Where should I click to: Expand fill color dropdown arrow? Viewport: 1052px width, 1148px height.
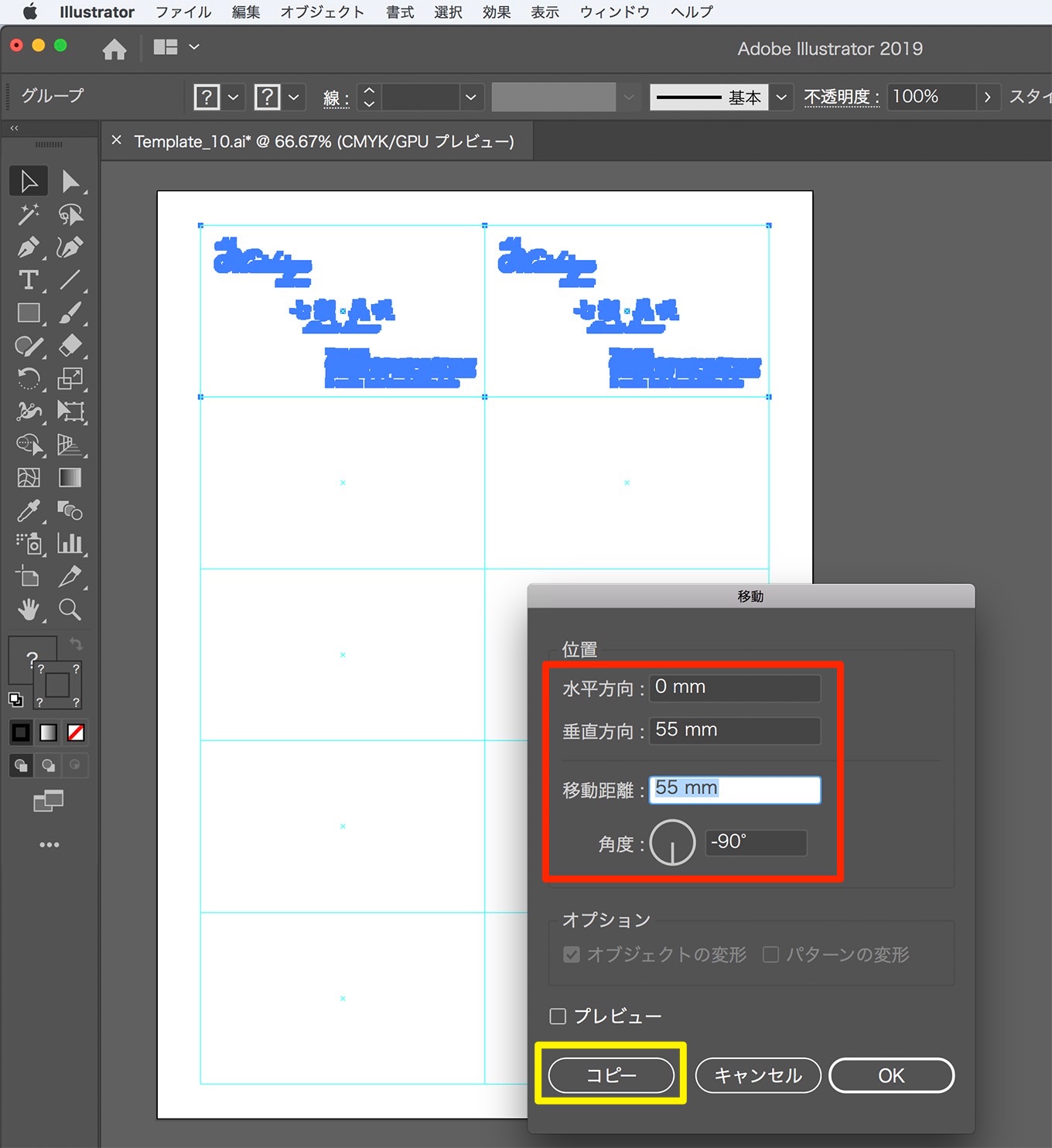pos(233,97)
